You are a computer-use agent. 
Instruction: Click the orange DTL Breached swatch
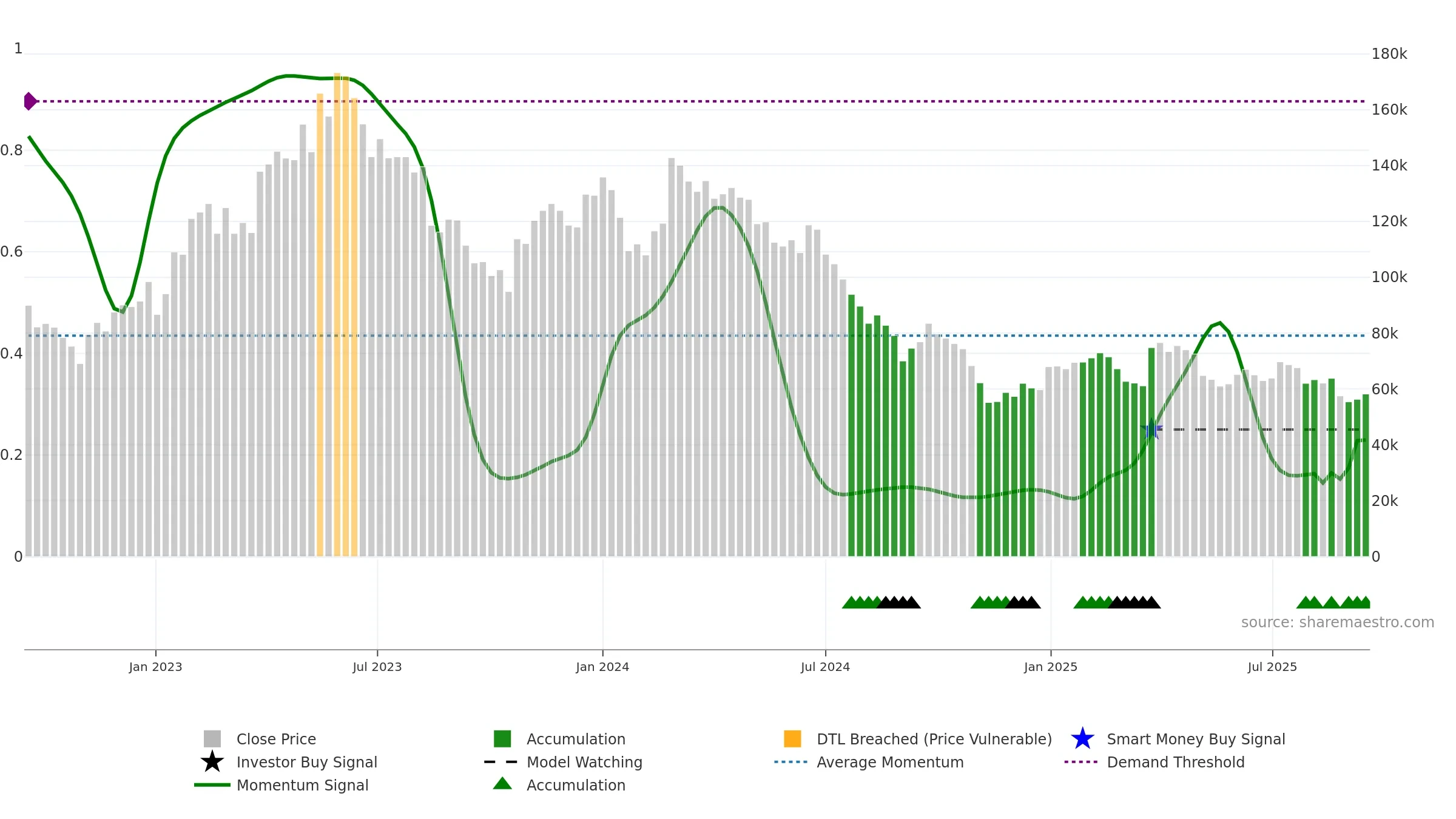(x=792, y=739)
